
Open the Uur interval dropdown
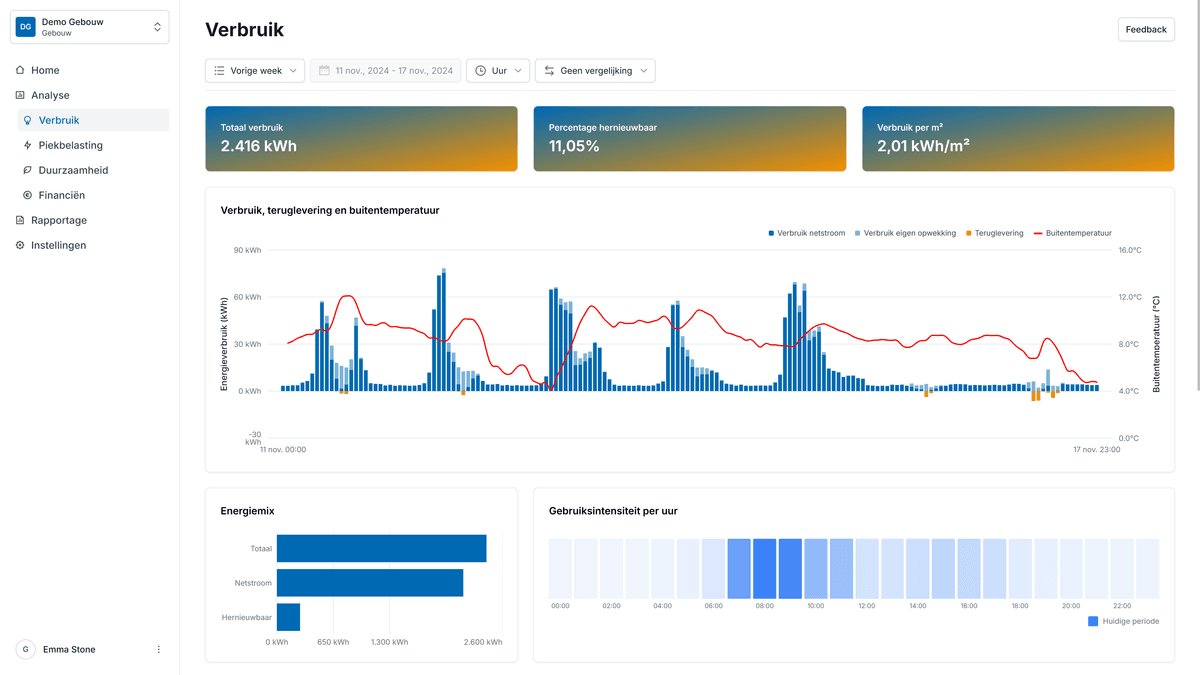(498, 71)
